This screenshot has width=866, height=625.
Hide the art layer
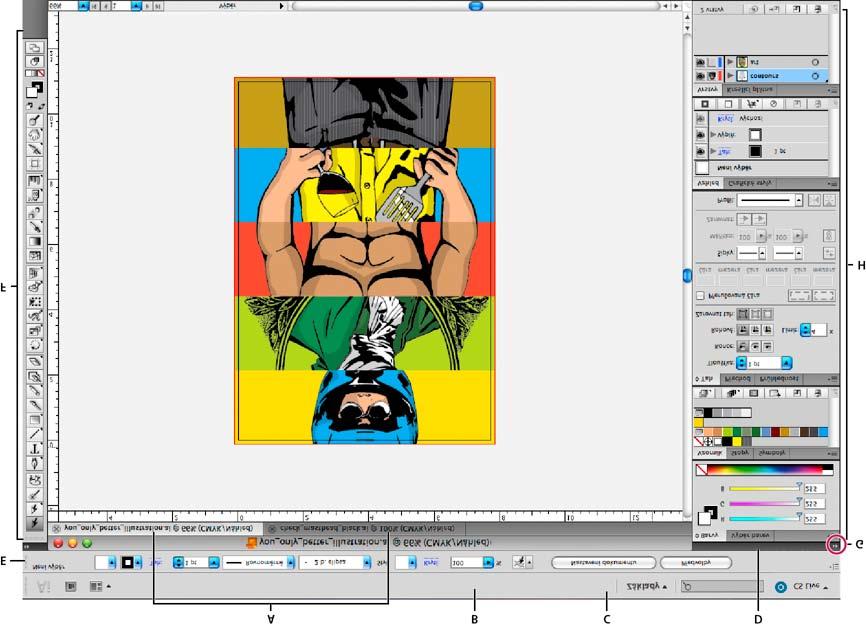pyautogui.click(x=700, y=62)
